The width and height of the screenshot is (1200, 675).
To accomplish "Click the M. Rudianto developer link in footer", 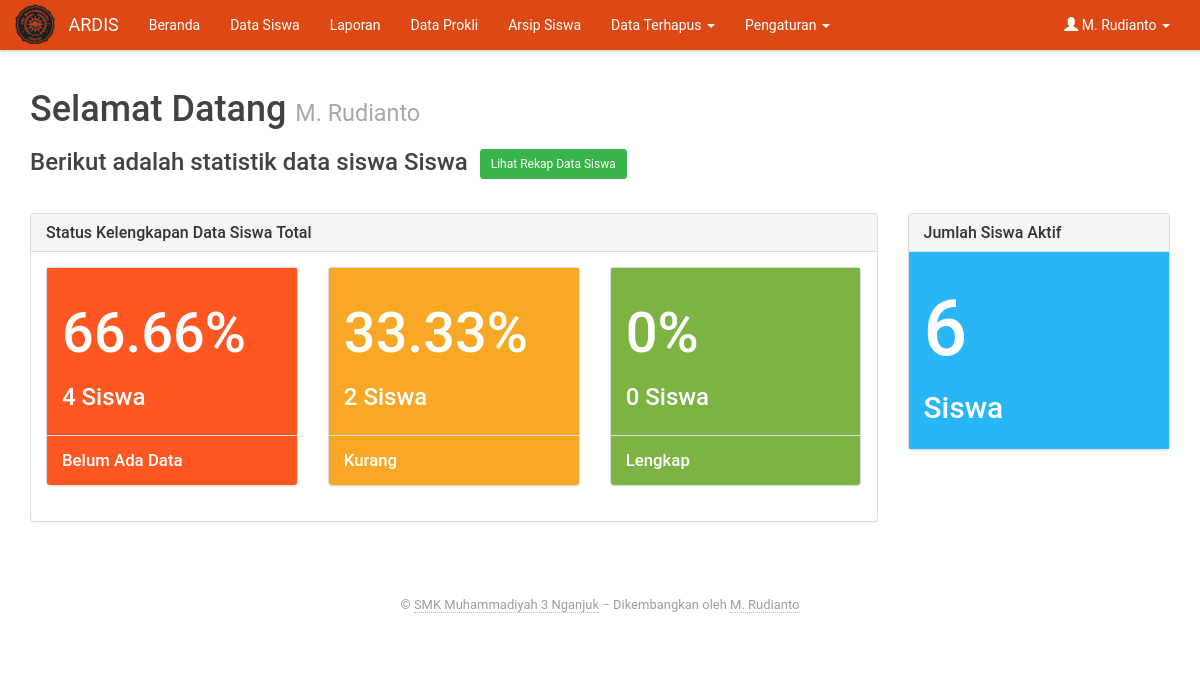I will pos(764,604).
